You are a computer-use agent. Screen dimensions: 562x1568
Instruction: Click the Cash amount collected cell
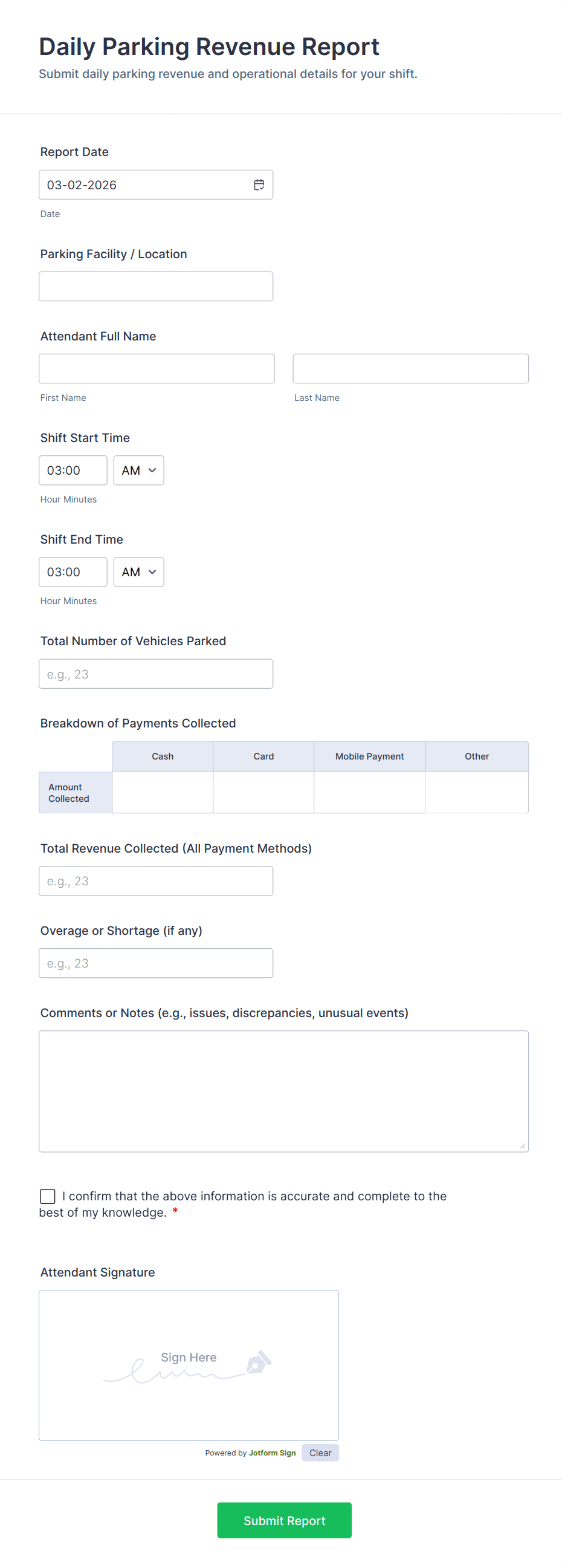click(x=163, y=793)
